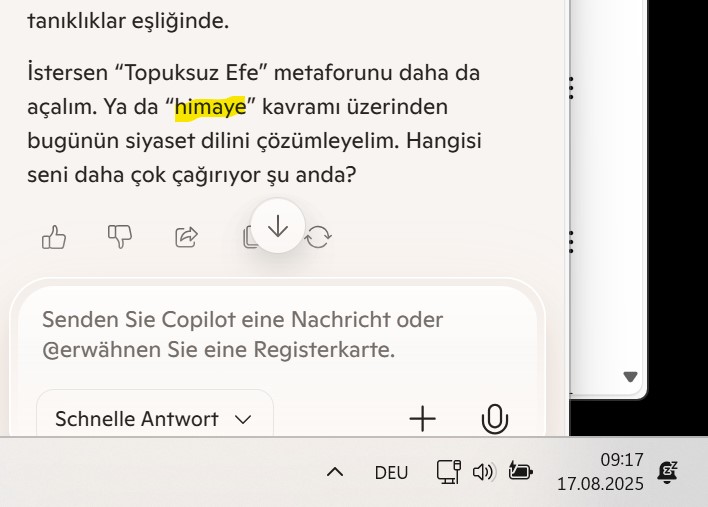Add an attachment with the plus icon
This screenshot has width=708, height=507.
(423, 419)
